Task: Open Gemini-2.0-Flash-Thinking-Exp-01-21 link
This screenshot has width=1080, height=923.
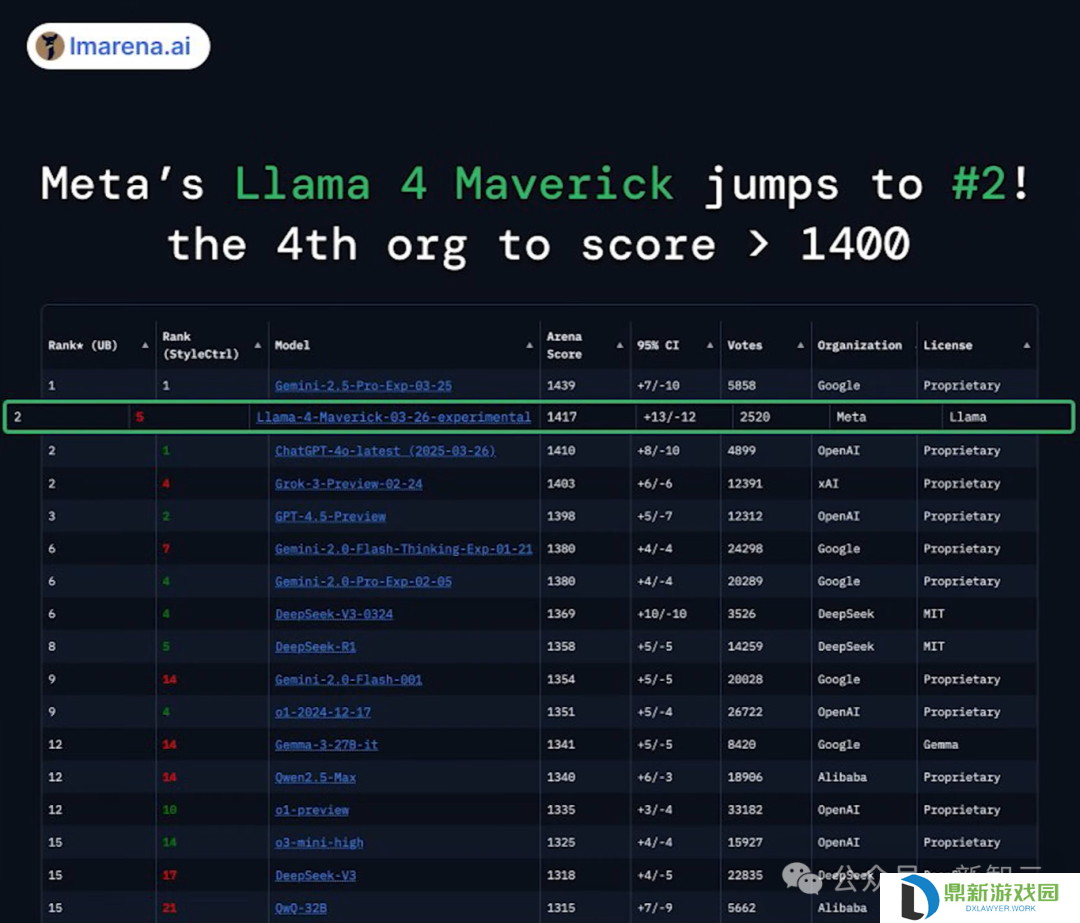Action: point(404,549)
